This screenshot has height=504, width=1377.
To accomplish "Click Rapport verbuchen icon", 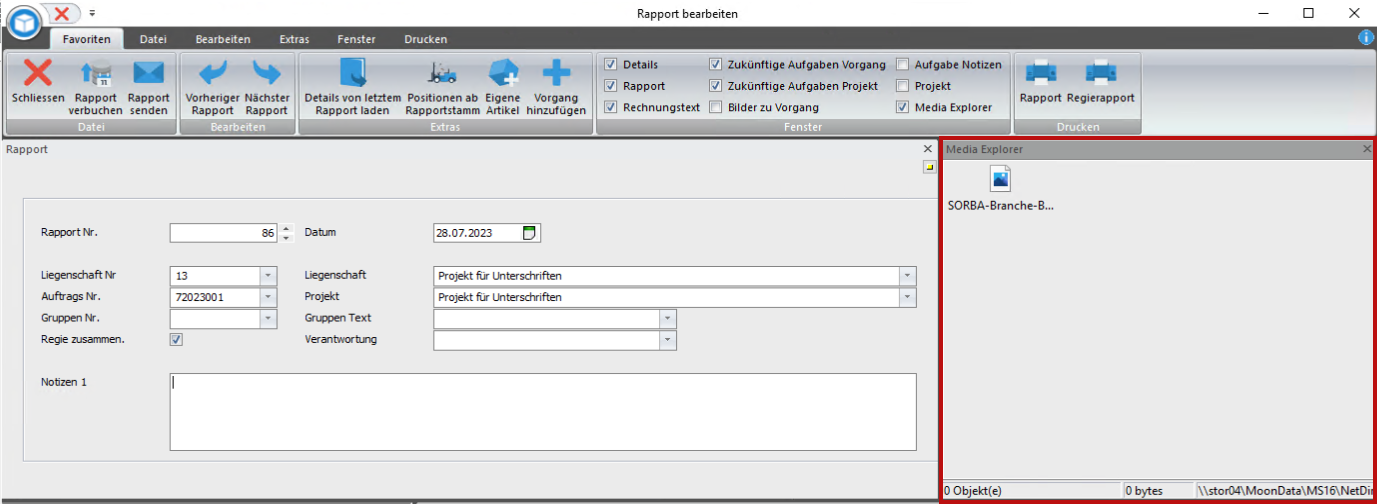I will point(96,74).
